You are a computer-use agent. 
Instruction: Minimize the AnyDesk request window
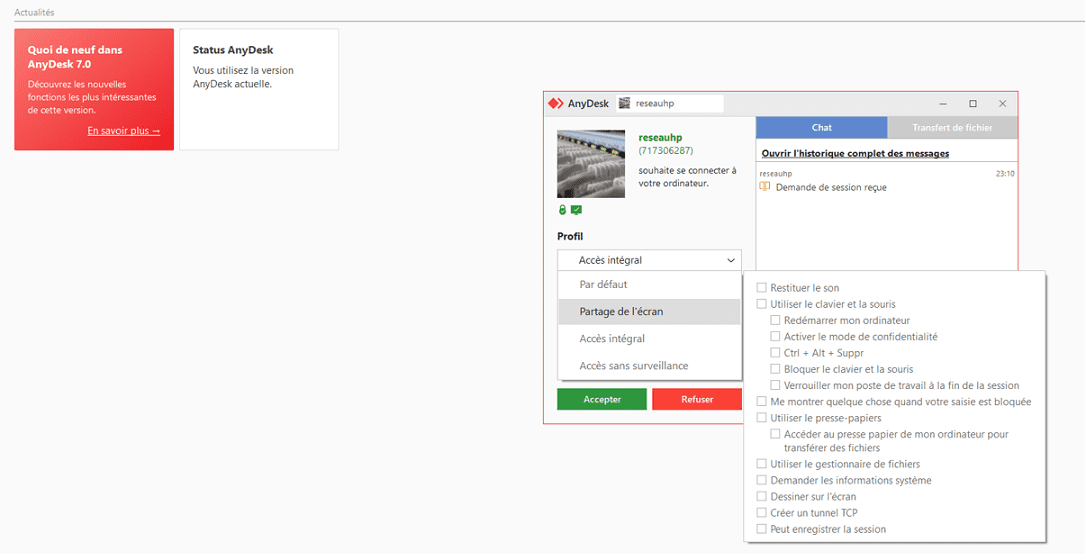[943, 103]
